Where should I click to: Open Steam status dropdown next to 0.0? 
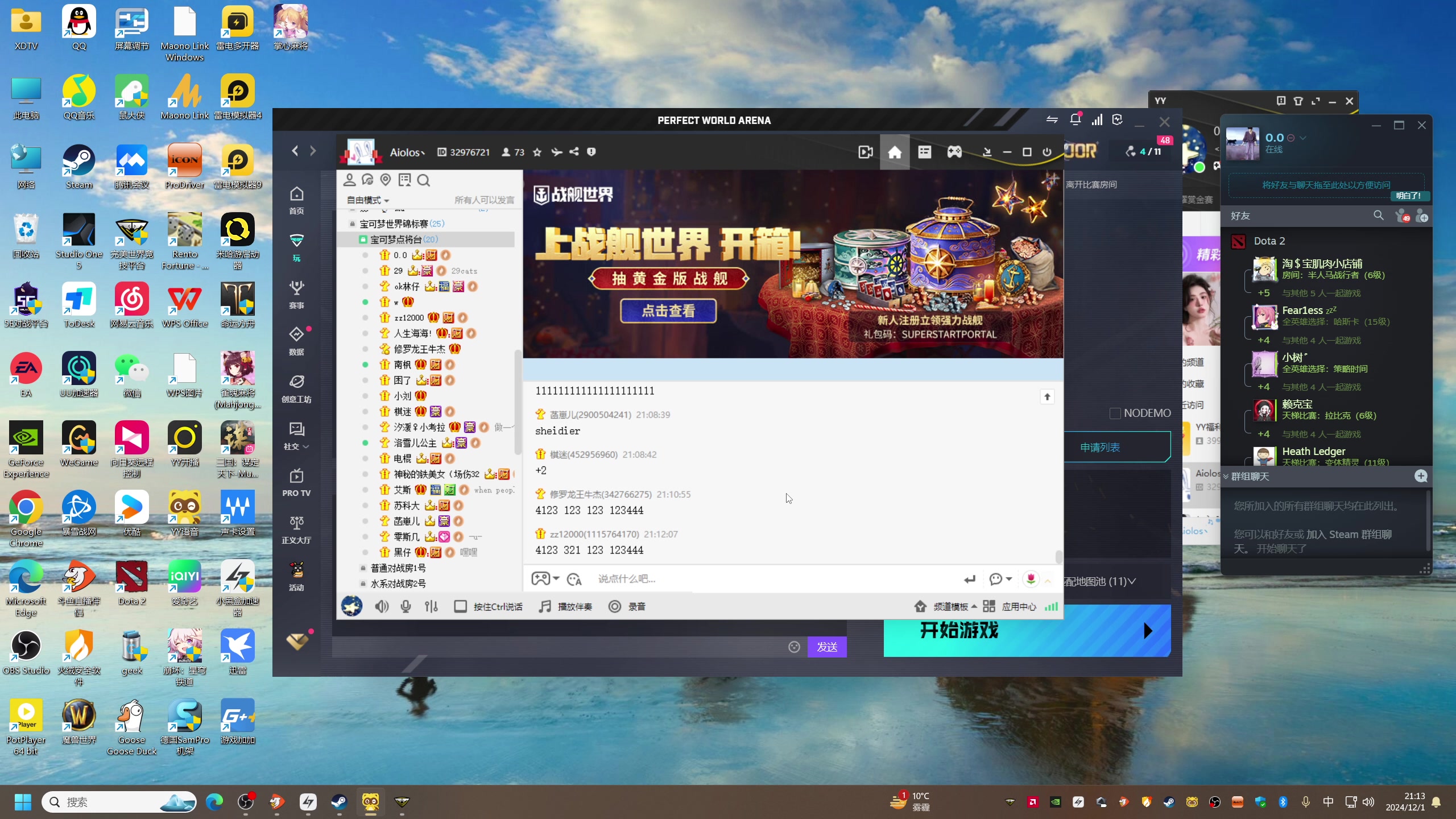(x=1302, y=138)
